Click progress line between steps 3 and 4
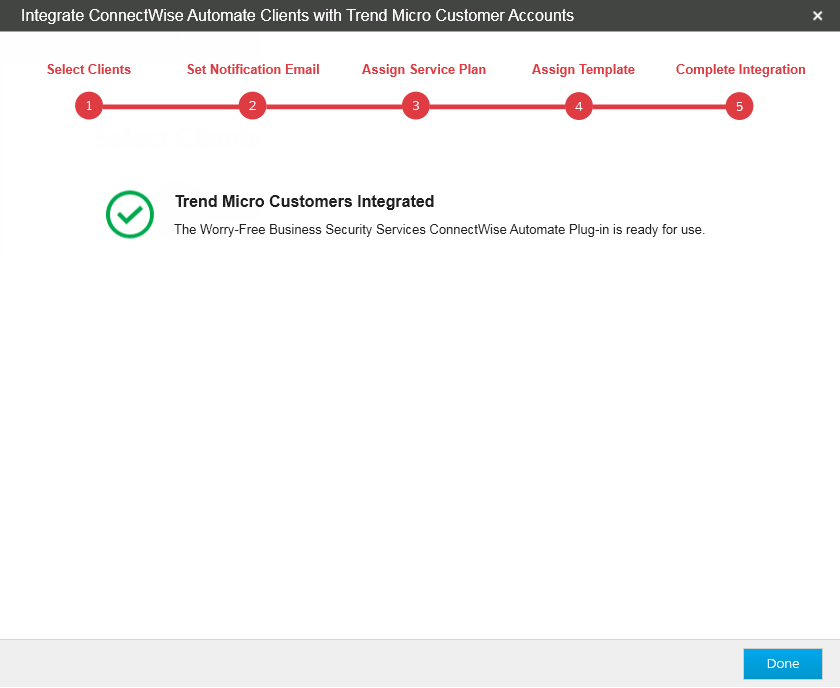 coord(497,106)
